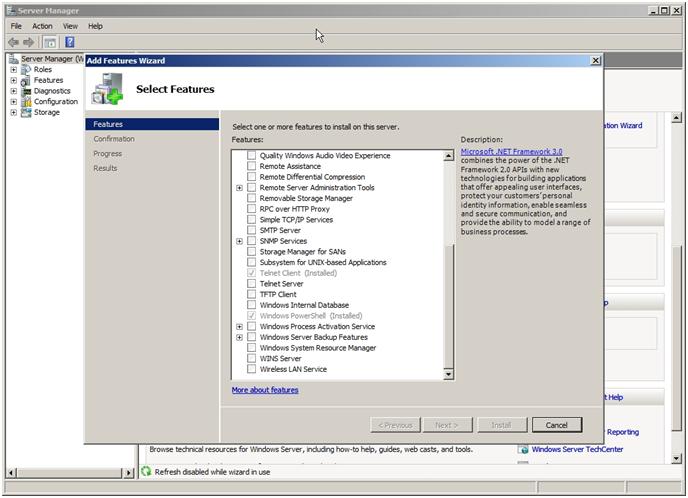This screenshot has width=688, height=498.
Task: Check the Remote Assistance feature
Action: 251,166
